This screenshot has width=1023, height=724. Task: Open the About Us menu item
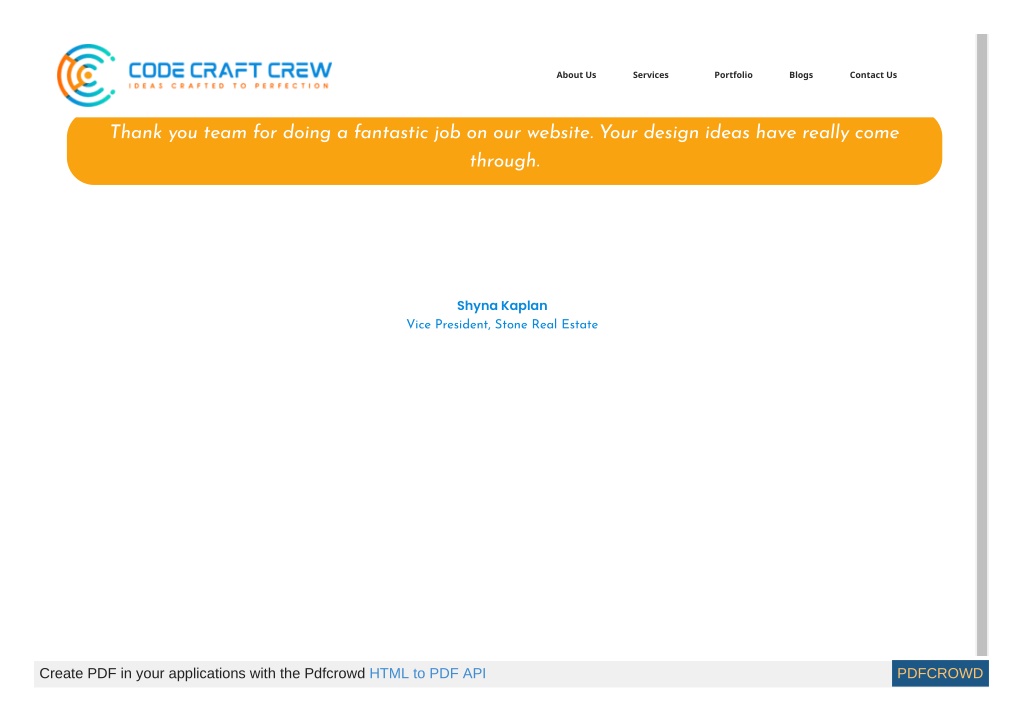click(x=576, y=75)
